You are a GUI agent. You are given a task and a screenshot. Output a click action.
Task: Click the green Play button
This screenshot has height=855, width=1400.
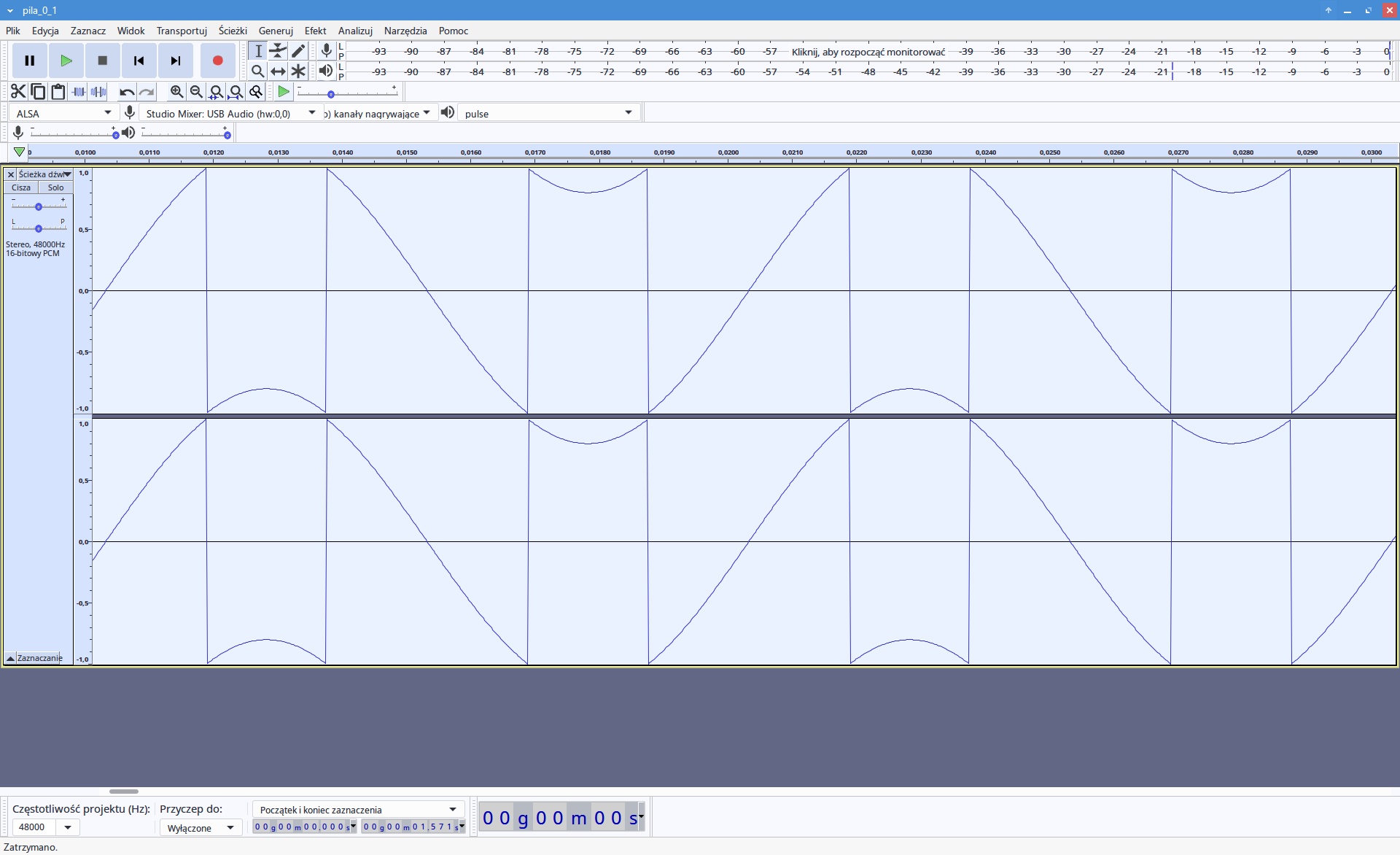coord(66,61)
